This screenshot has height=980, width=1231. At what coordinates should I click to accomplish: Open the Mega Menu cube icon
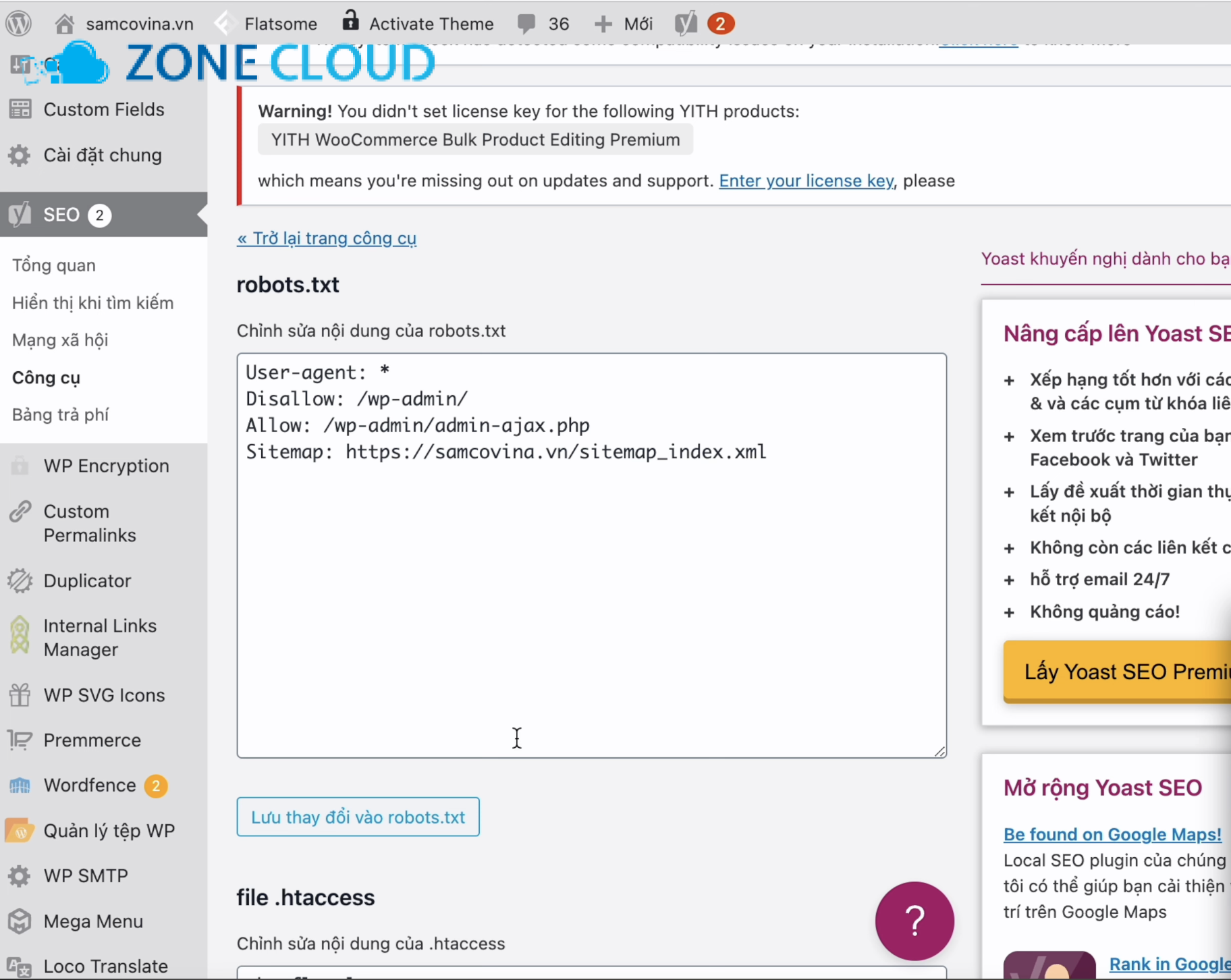click(20, 921)
